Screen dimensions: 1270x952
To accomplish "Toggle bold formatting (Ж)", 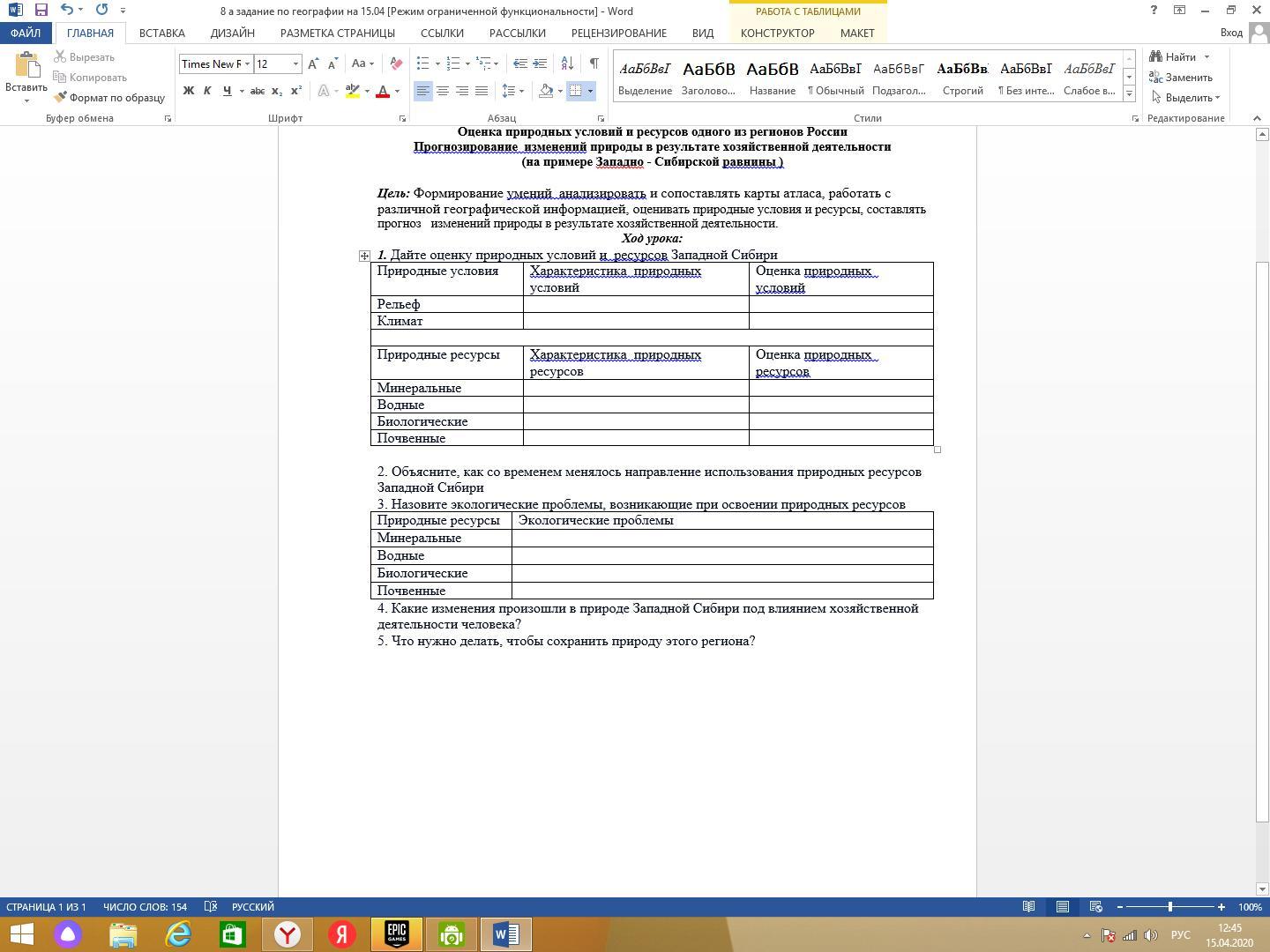I will click(188, 91).
